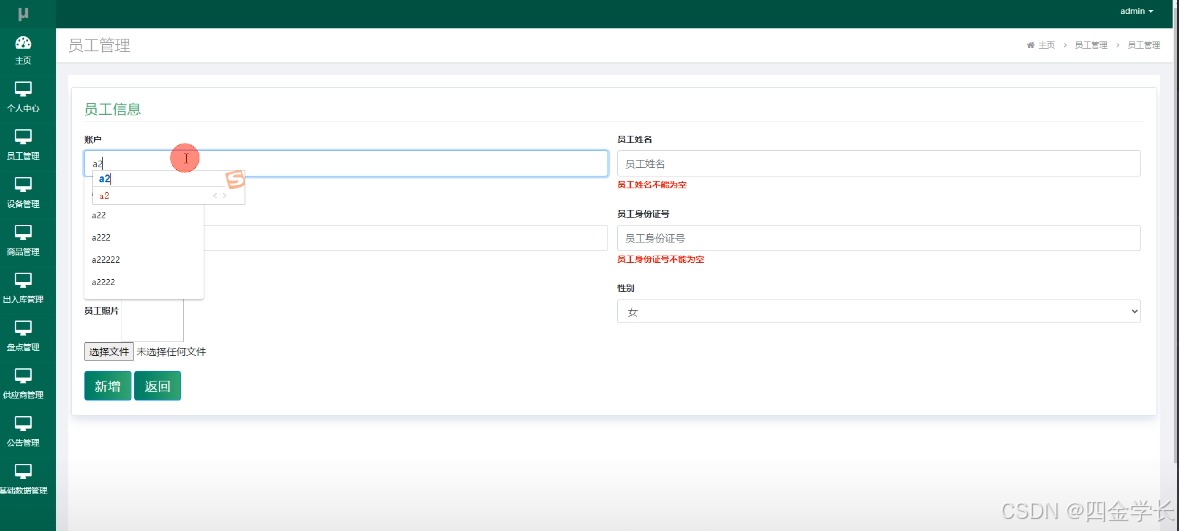Click 设备管理 sidebar menu label
The image size is (1179, 531).
(23, 204)
